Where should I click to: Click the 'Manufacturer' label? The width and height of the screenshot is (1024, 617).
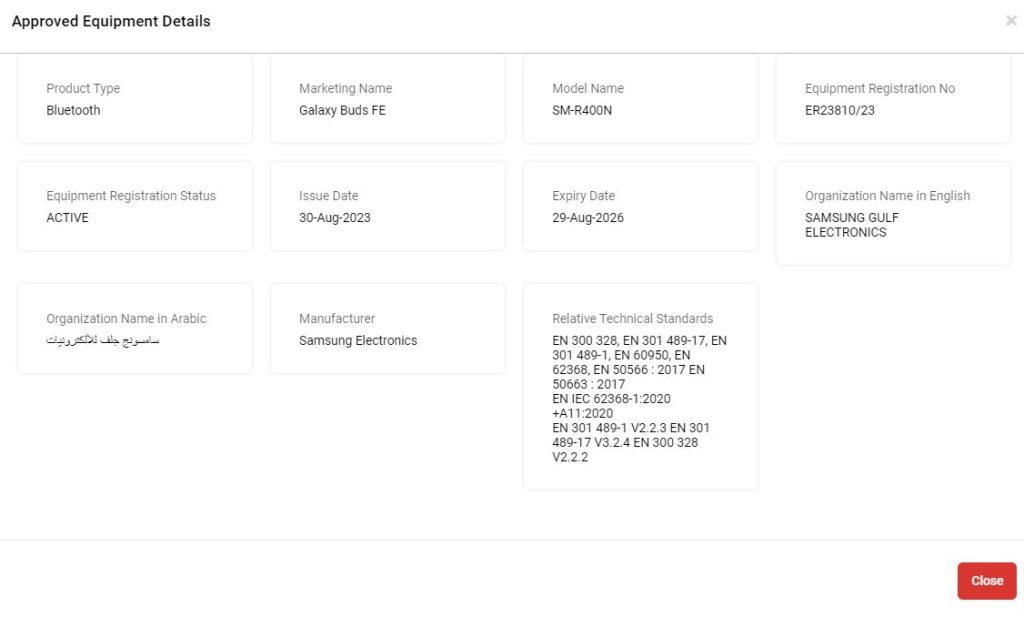[337, 319]
